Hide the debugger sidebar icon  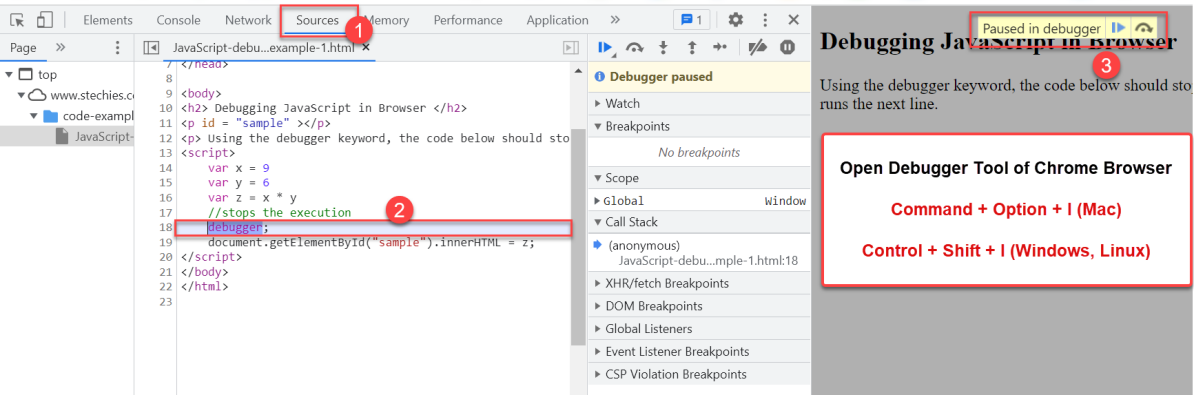[570, 48]
